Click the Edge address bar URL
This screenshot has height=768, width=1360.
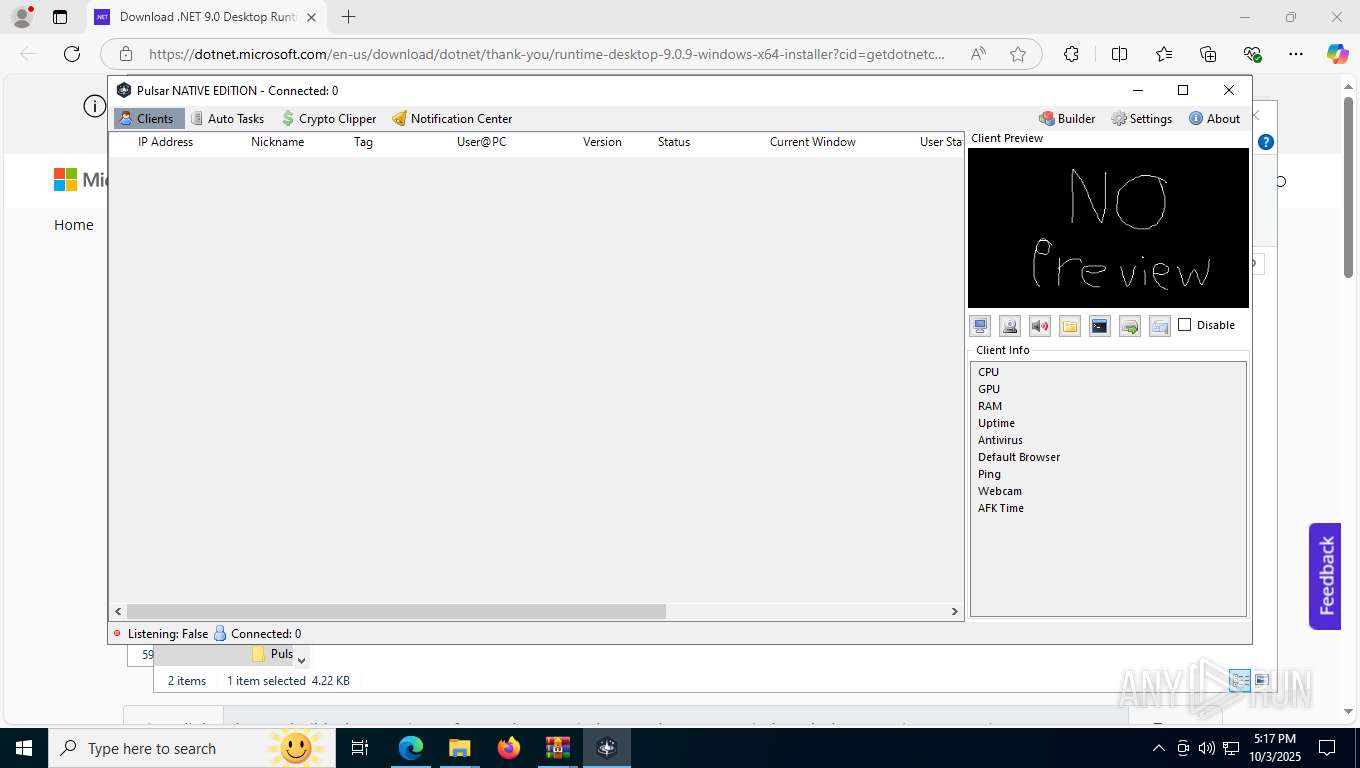pyautogui.click(x=547, y=54)
